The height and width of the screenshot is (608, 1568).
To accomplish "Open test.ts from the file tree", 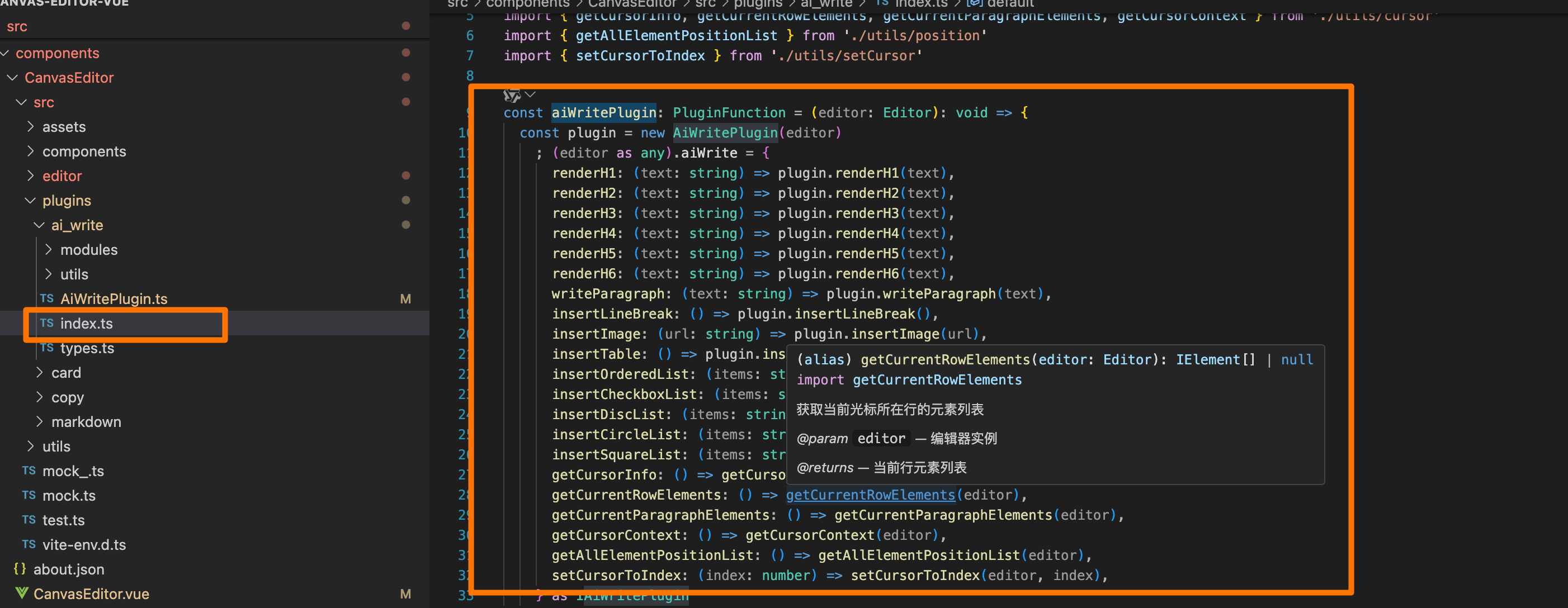I will click(x=63, y=520).
